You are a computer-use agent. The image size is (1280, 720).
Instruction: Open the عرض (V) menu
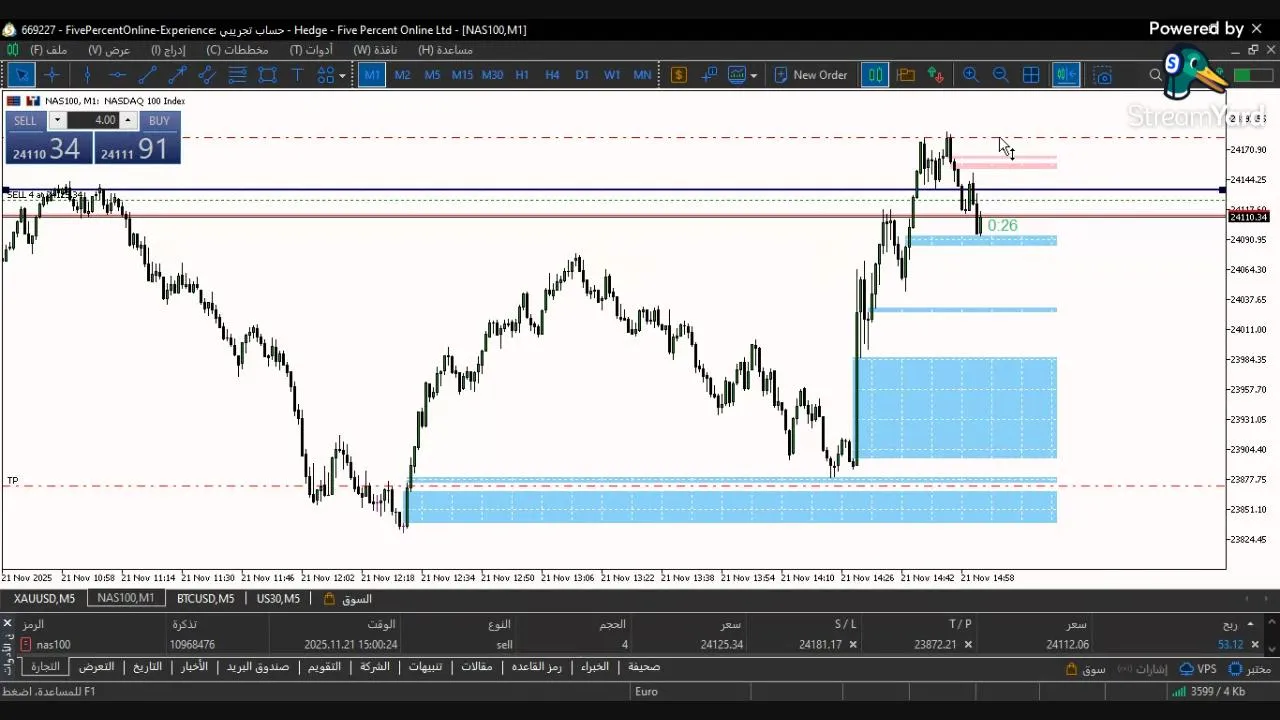[109, 49]
